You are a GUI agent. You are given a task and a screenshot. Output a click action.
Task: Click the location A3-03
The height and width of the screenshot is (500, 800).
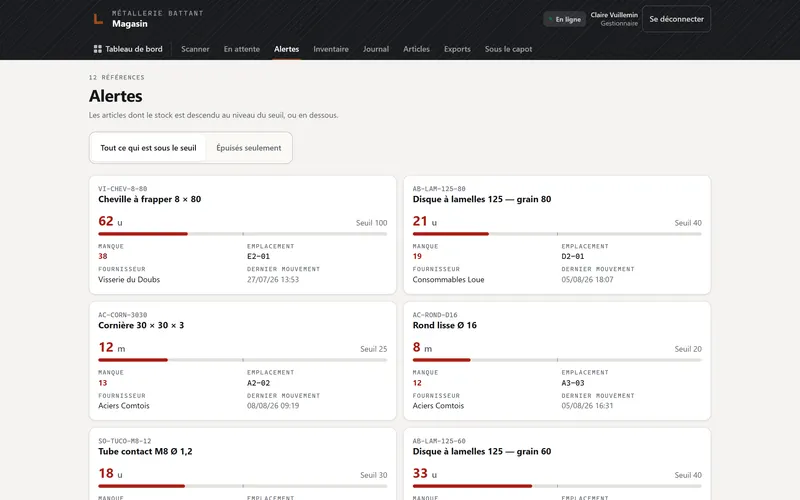(x=572, y=383)
